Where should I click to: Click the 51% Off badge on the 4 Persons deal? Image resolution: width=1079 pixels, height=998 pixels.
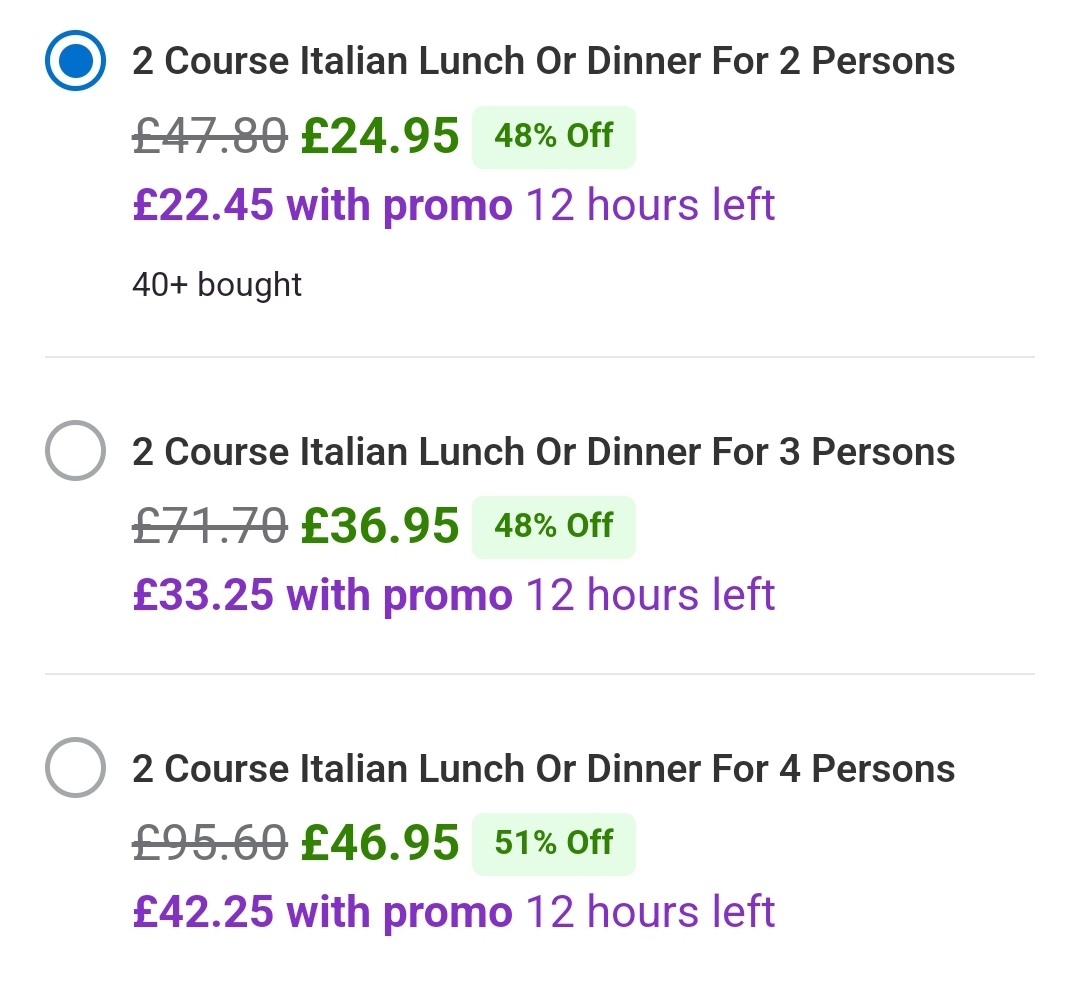point(554,843)
